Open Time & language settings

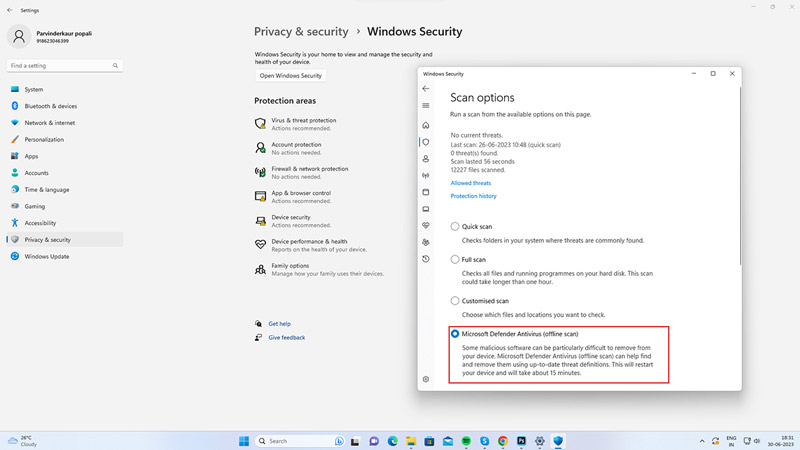coord(65,189)
